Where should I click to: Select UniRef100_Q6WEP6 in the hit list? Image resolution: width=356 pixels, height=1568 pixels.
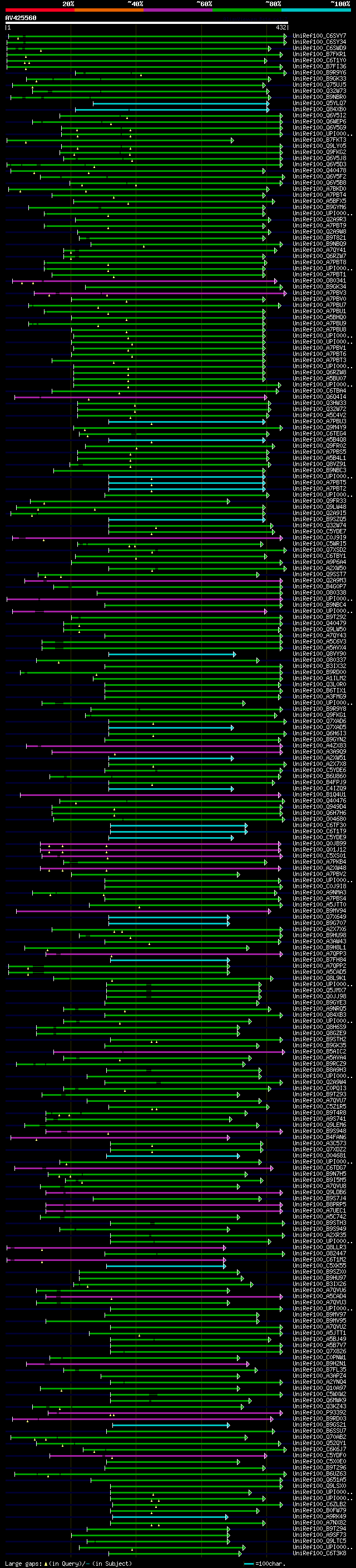[x=319, y=121]
